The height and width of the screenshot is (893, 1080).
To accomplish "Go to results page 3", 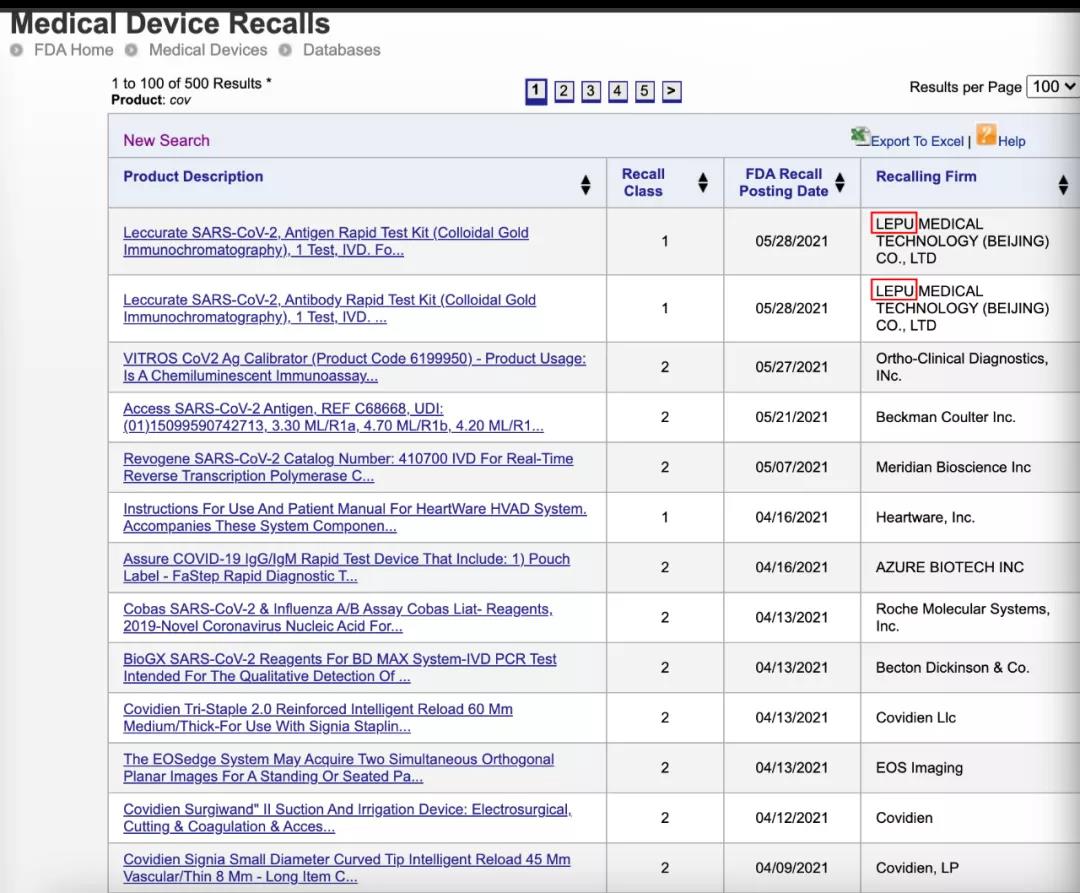I will coord(590,91).
